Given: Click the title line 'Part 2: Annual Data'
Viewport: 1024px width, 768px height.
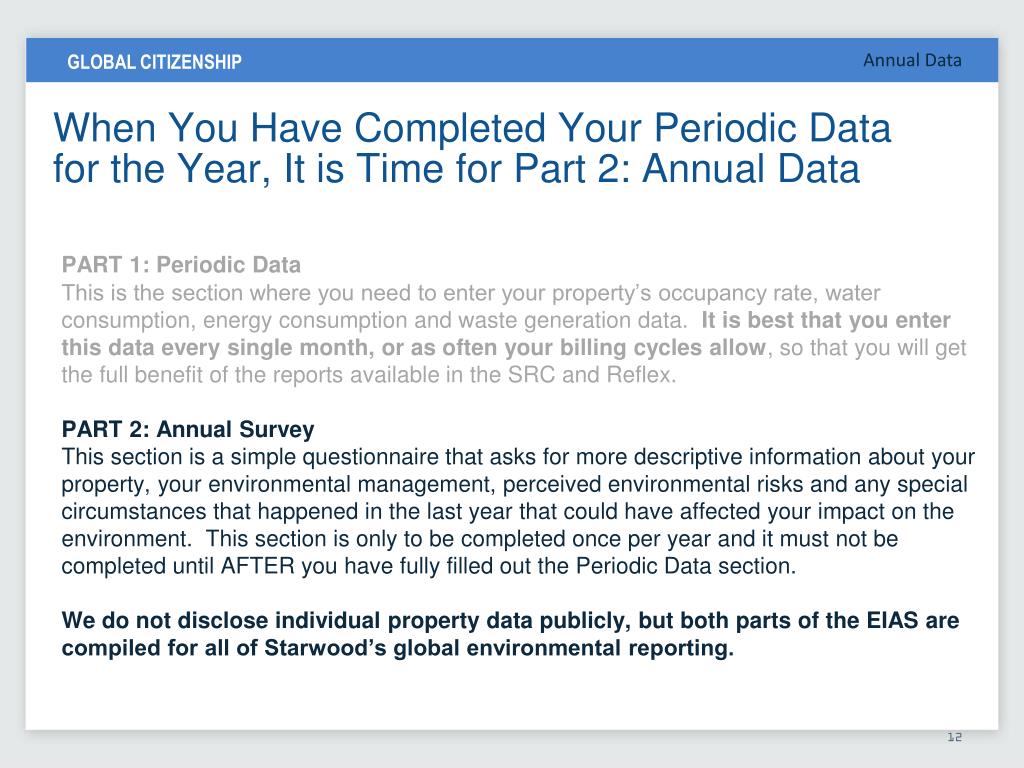Looking at the screenshot, I should pos(686,168).
